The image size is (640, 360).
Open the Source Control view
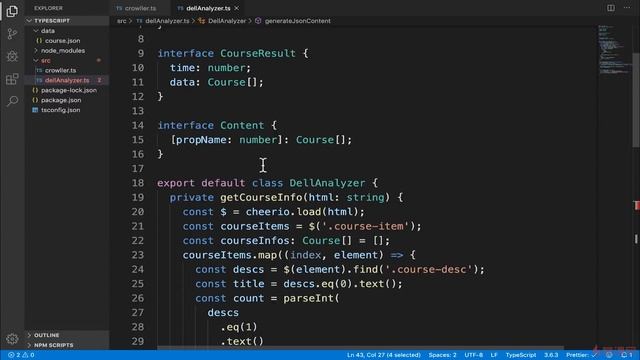pos(12,33)
